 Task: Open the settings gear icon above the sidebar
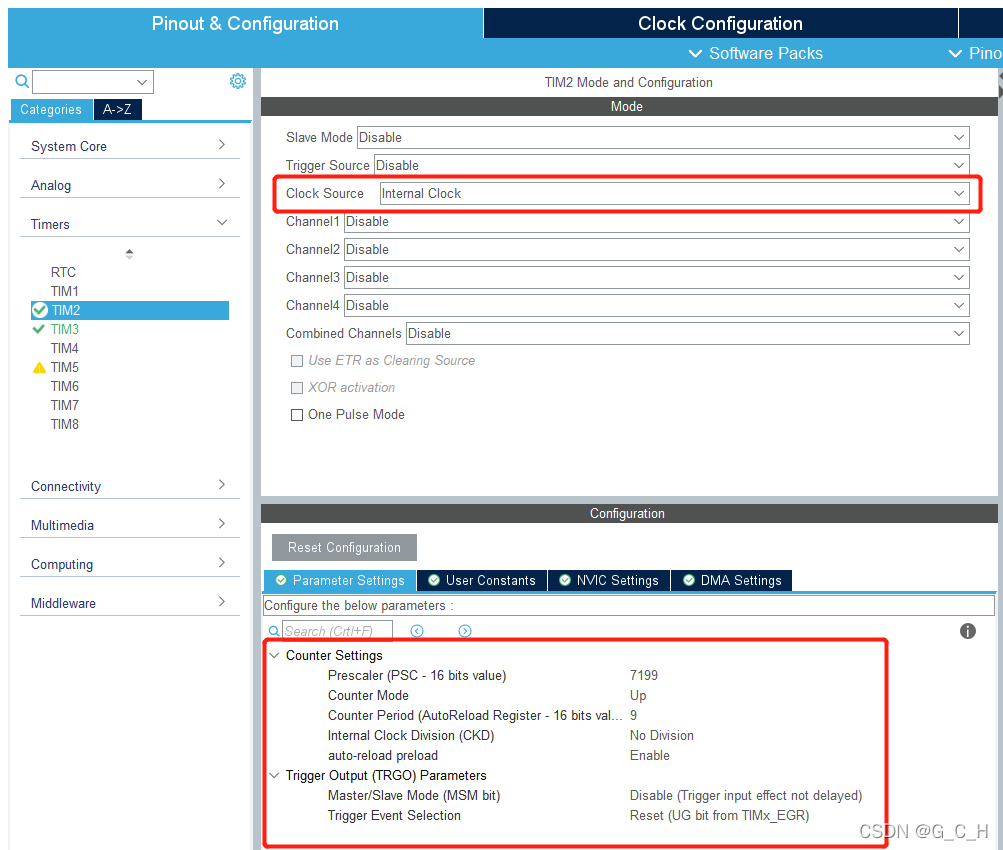tap(238, 81)
